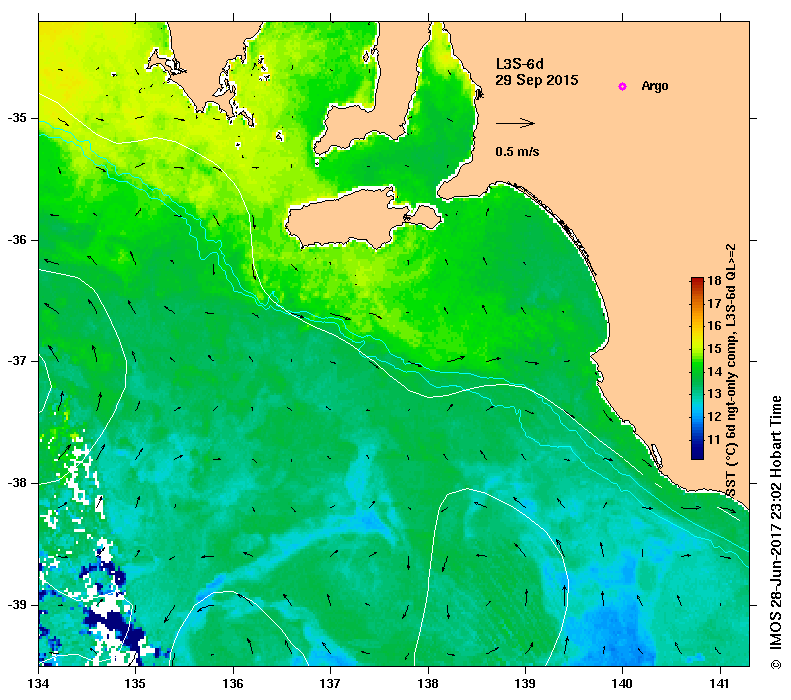Click the magenta Argo marker symbol
Viewport: 791px width, 700px height.
(x=623, y=87)
